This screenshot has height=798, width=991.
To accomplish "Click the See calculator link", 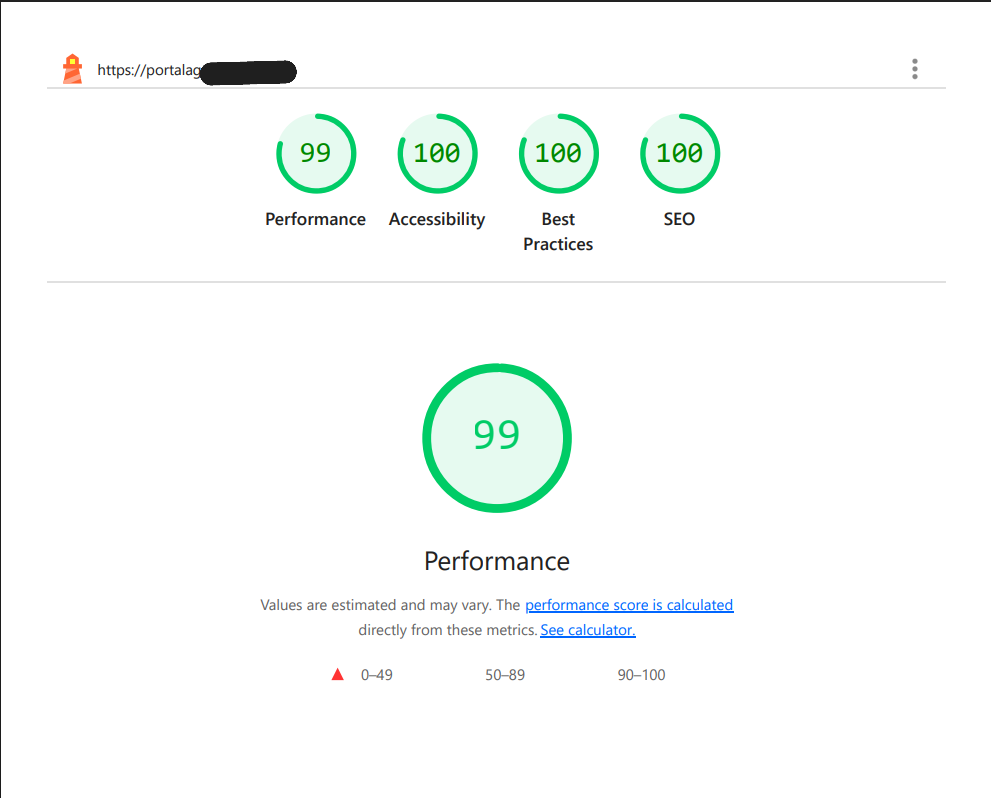I will coord(587,630).
